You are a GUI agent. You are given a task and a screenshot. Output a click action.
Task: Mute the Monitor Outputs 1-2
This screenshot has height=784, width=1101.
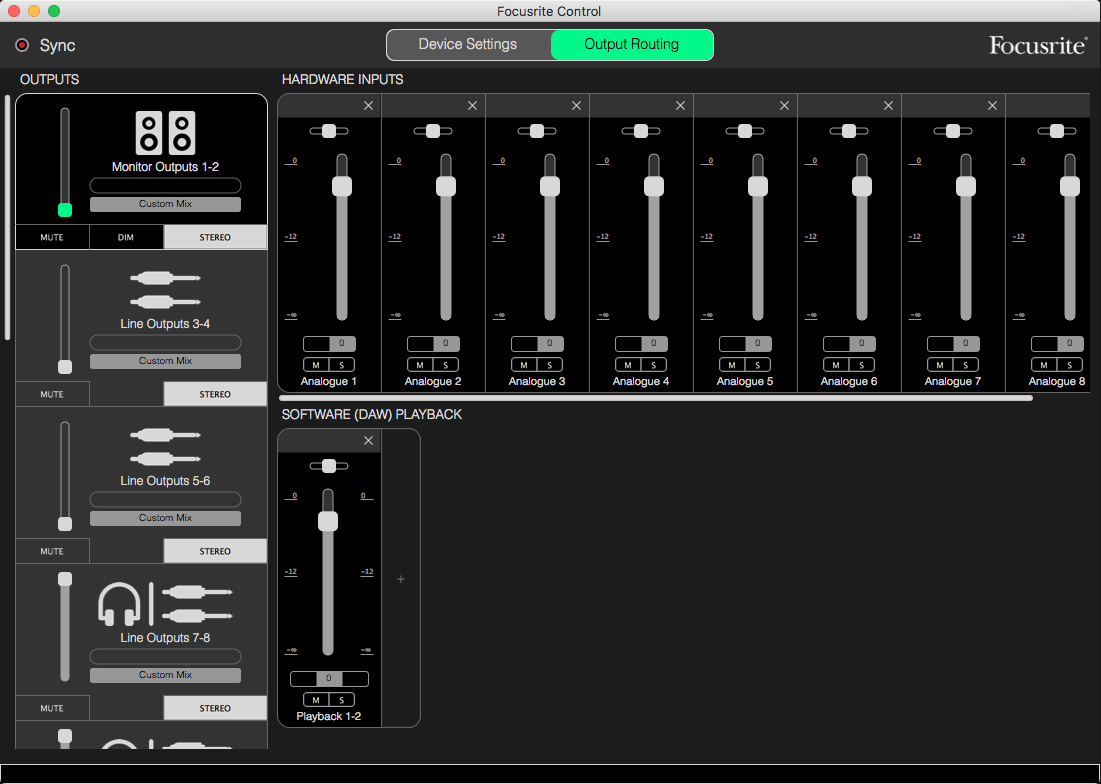coord(52,237)
